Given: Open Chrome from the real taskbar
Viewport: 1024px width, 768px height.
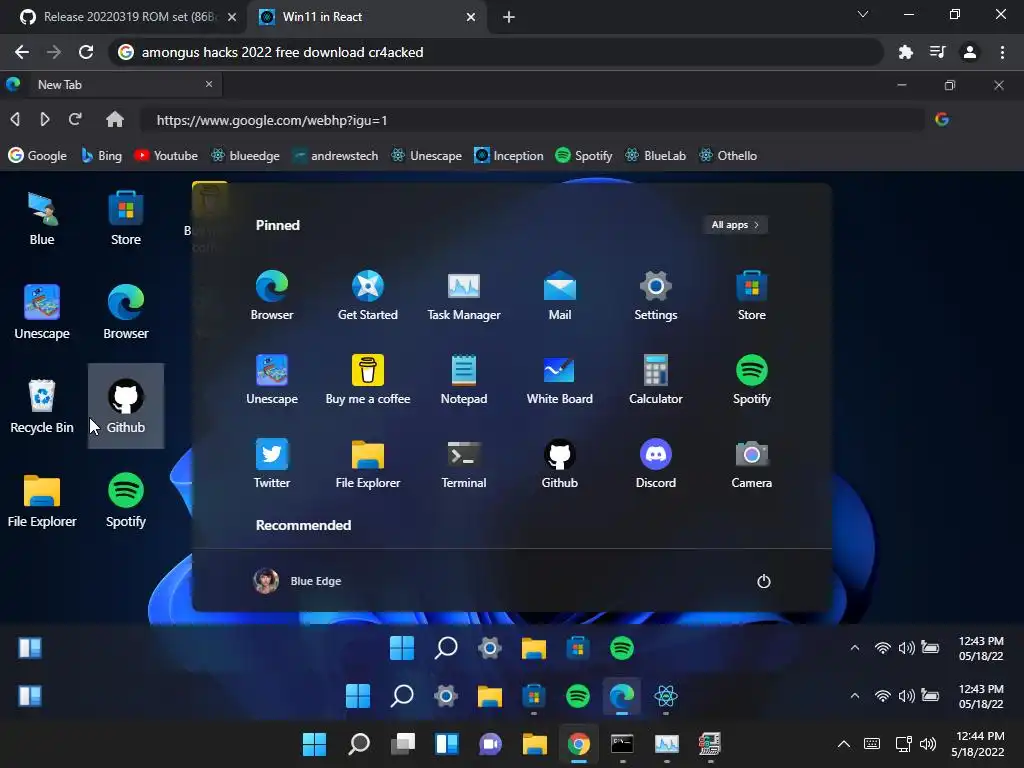Looking at the screenshot, I should pos(579,744).
